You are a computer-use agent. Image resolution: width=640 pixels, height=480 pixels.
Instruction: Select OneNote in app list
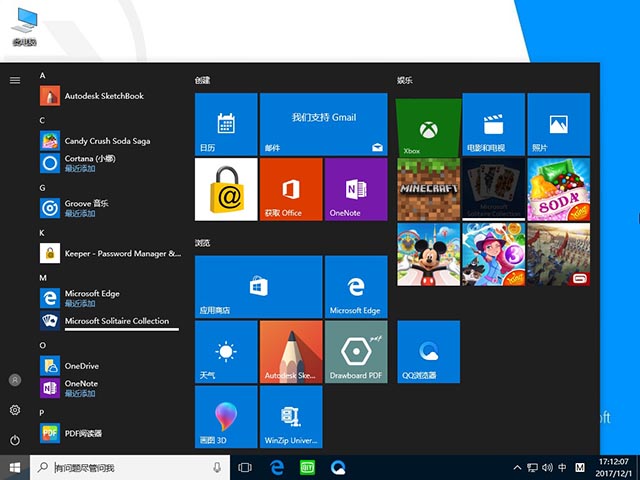click(x=110, y=388)
